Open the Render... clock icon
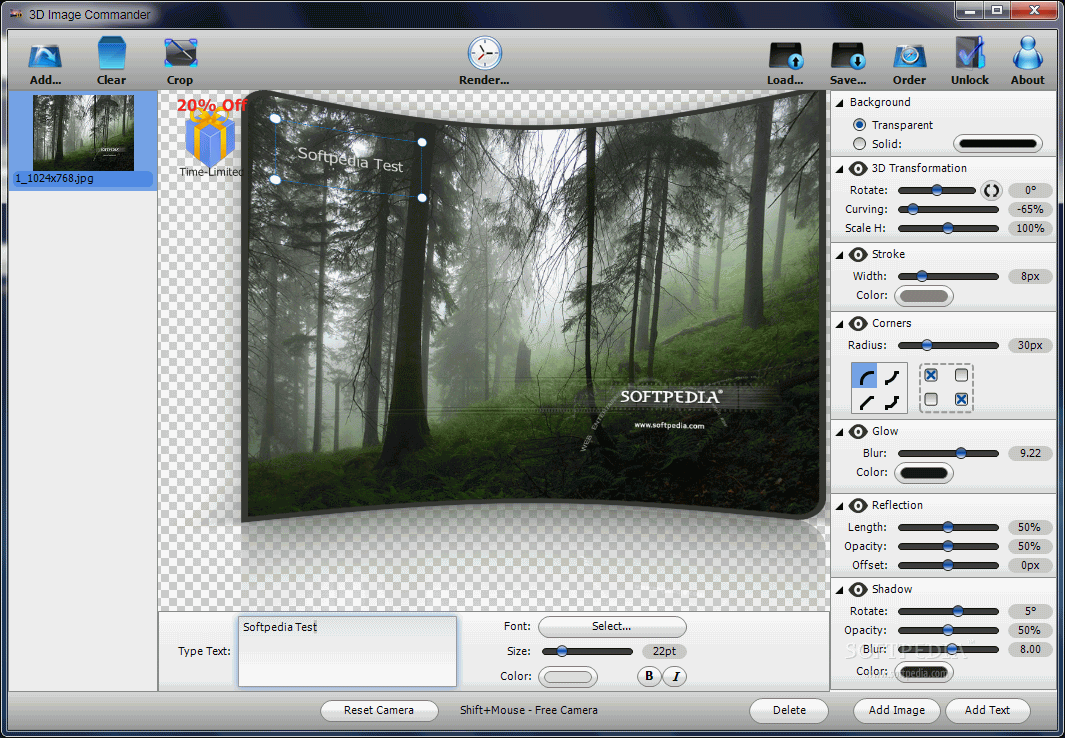 [x=484, y=53]
